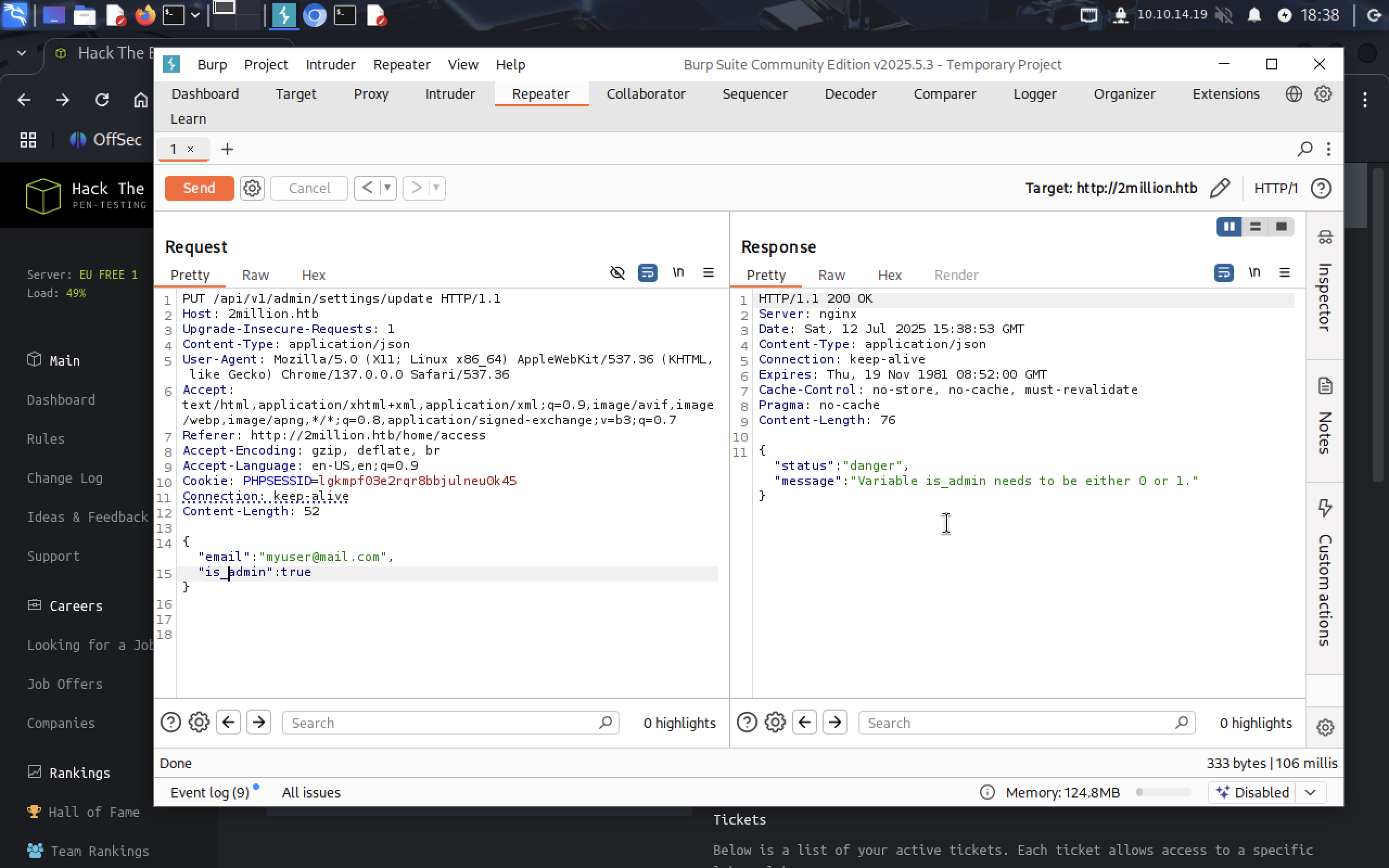
Task: Toggle the HTTP/1 protocol selector
Action: pyautogui.click(x=1276, y=188)
